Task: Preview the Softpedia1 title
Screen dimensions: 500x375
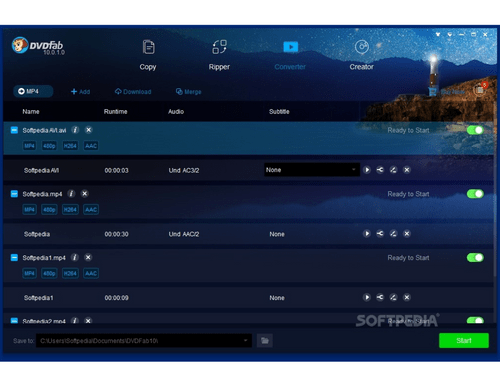Action: (x=367, y=297)
